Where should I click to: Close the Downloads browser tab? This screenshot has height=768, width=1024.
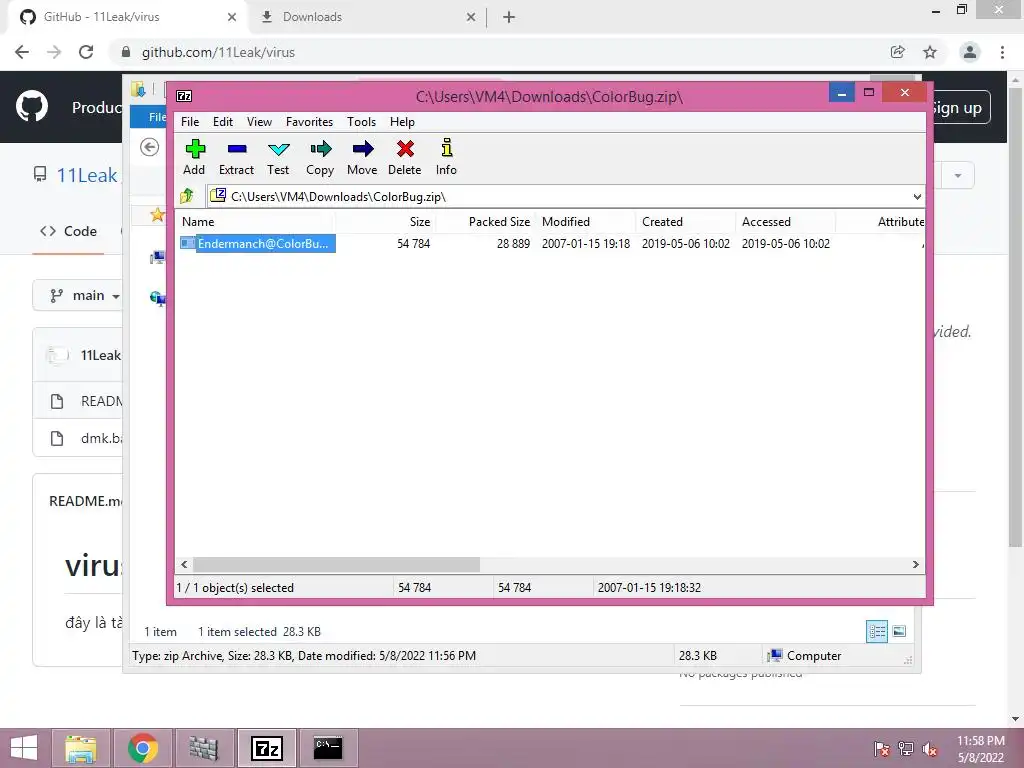(471, 17)
